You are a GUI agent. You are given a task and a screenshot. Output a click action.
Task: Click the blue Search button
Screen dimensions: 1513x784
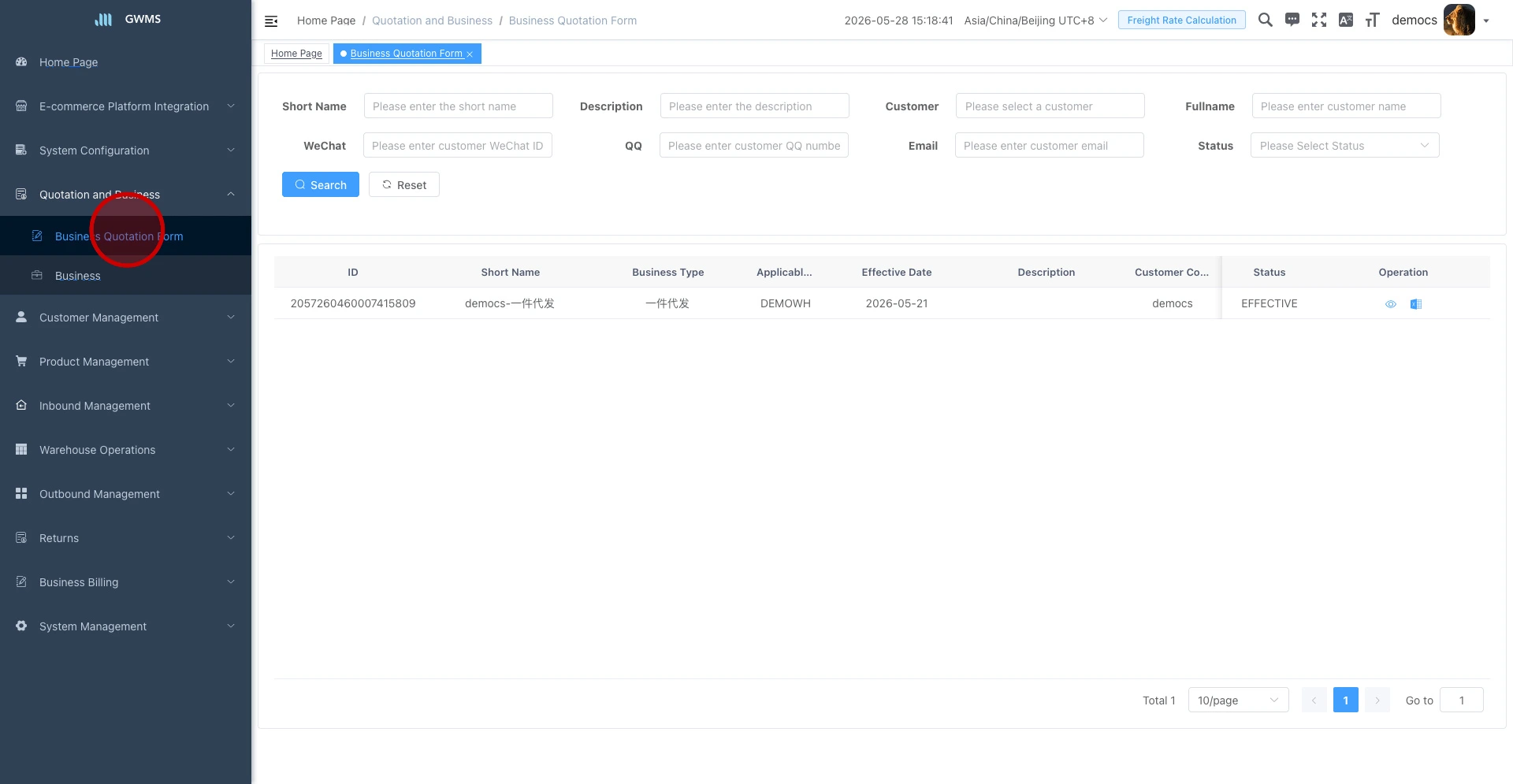click(321, 184)
